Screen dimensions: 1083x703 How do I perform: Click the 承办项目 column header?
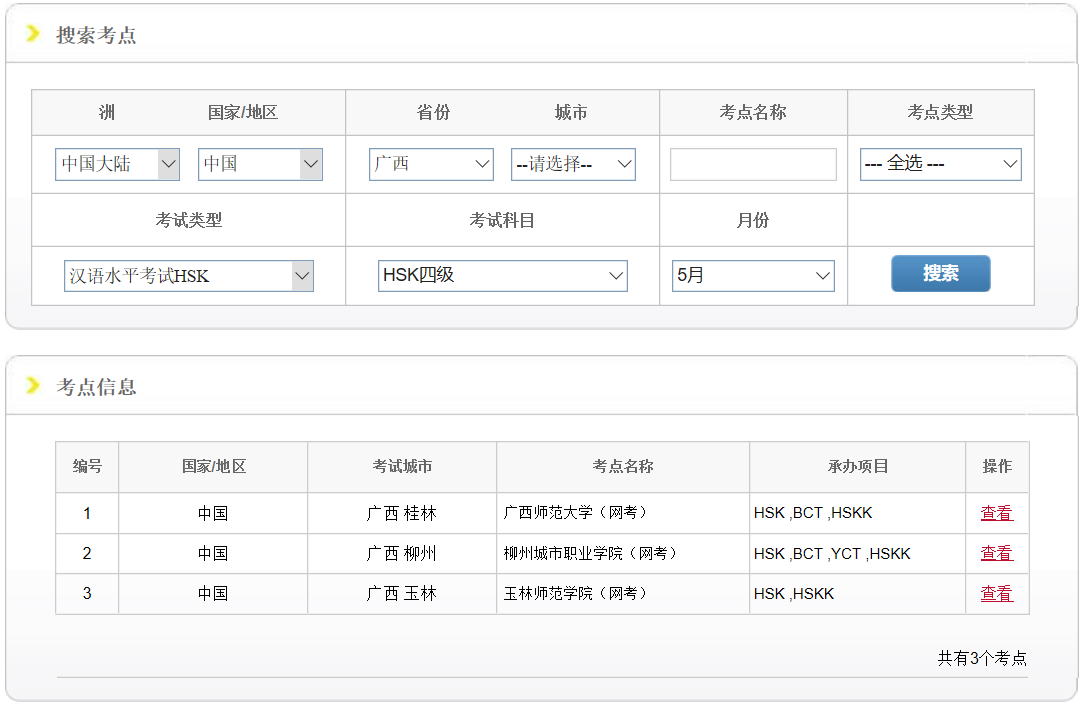pyautogui.click(x=857, y=467)
